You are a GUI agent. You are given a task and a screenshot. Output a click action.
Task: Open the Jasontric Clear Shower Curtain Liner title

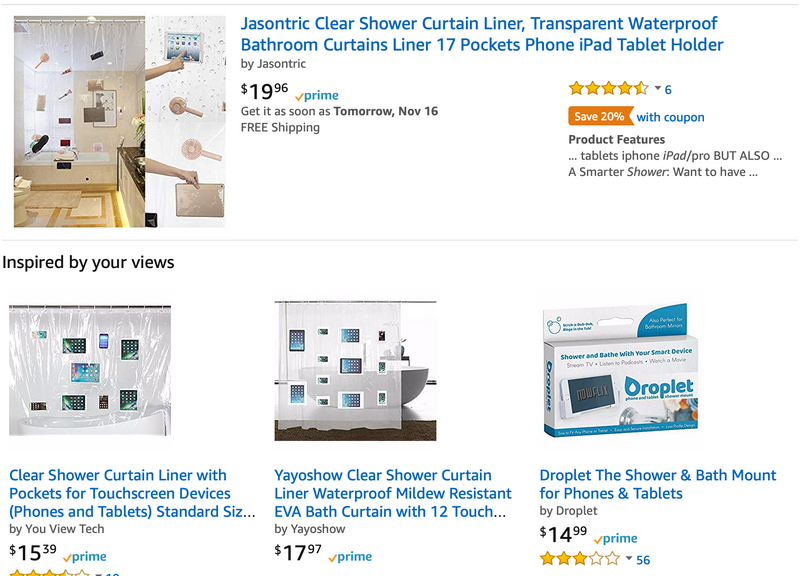tap(481, 34)
